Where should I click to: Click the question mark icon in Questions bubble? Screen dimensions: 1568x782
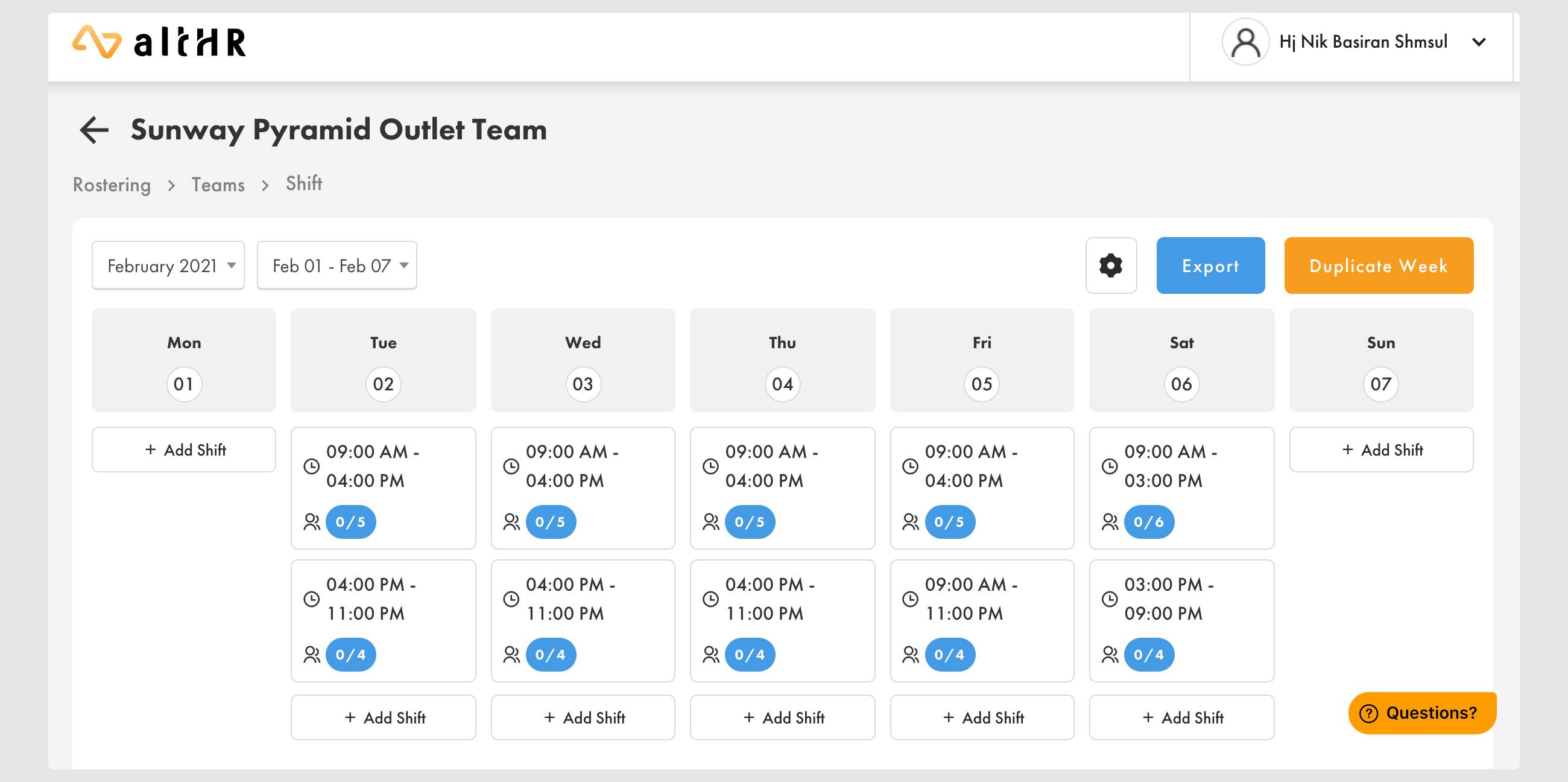pyautogui.click(x=1368, y=713)
